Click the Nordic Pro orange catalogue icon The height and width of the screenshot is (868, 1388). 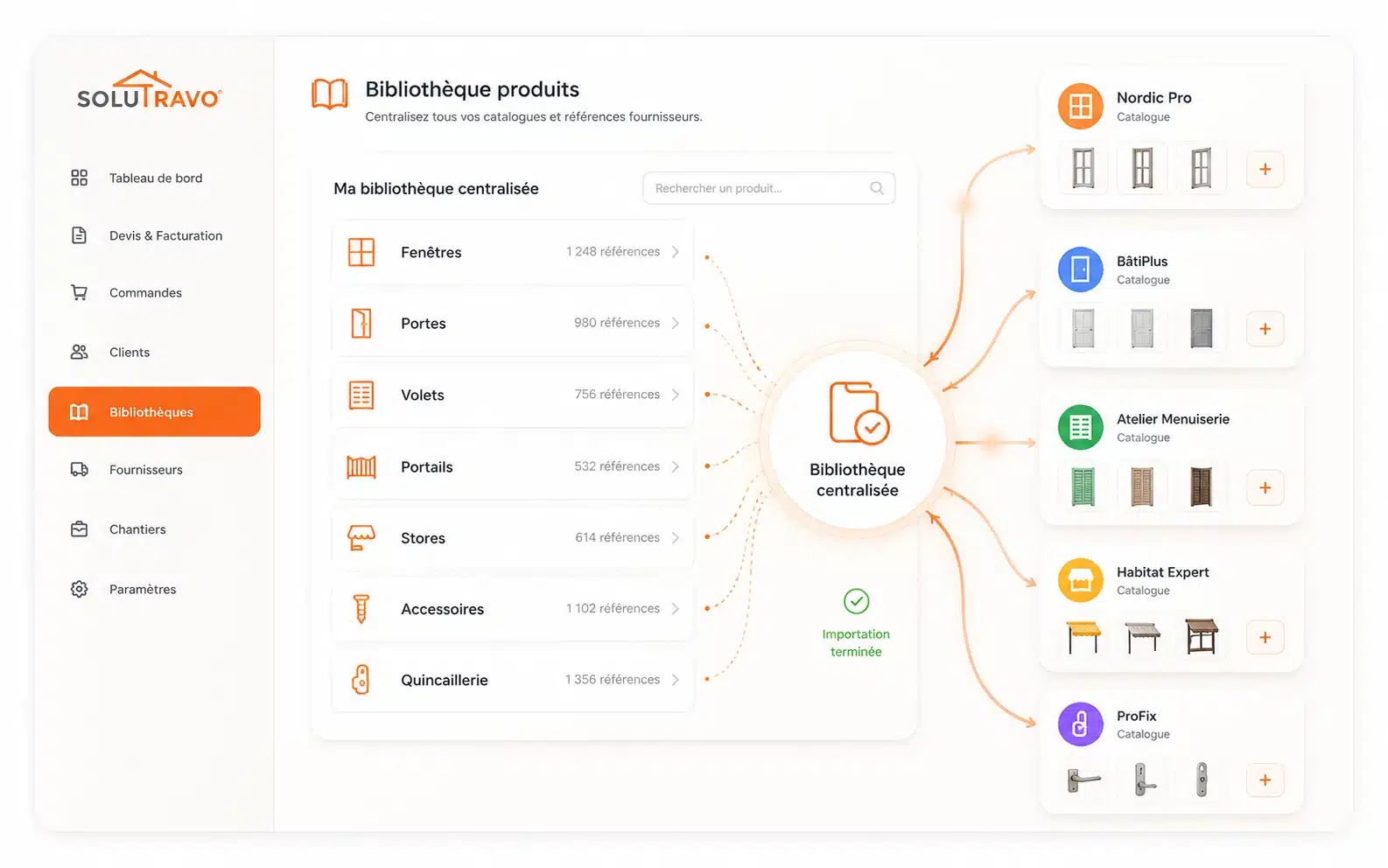click(1080, 106)
